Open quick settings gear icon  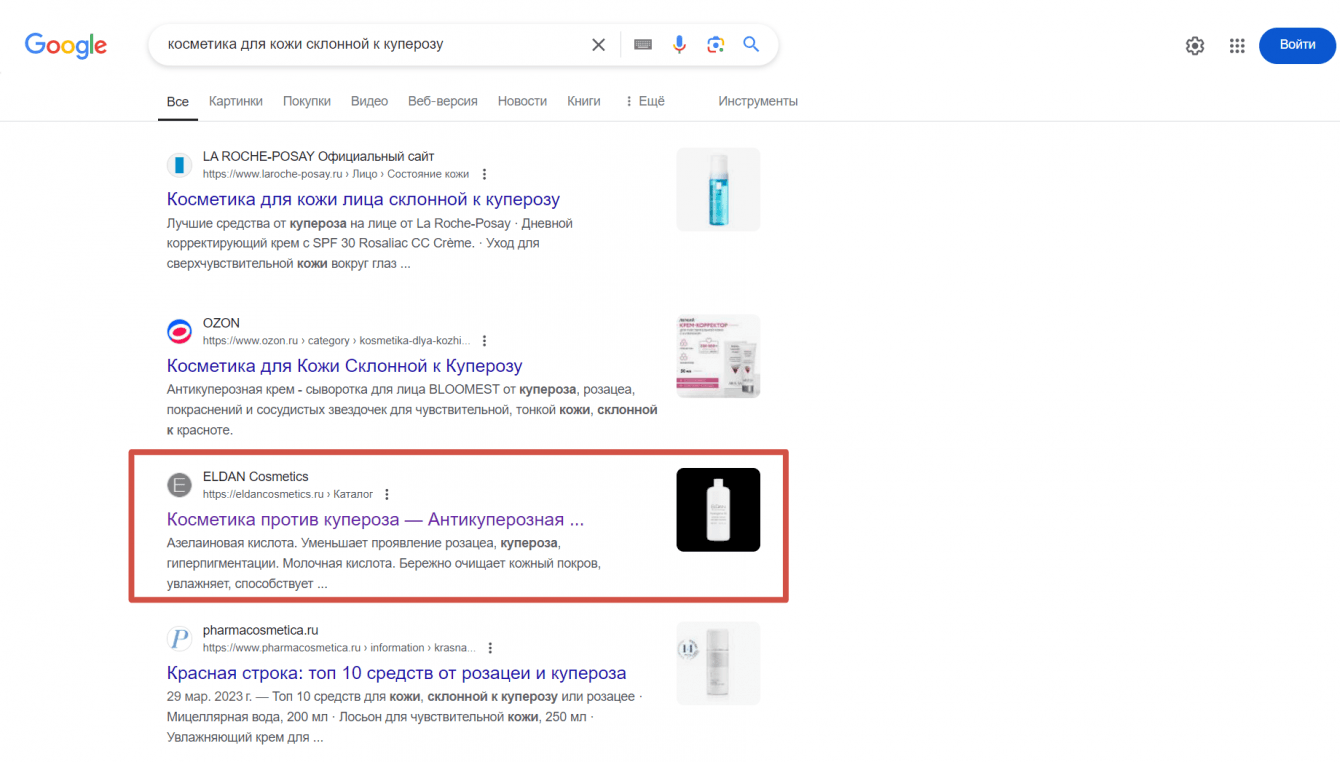pyautogui.click(x=1195, y=45)
